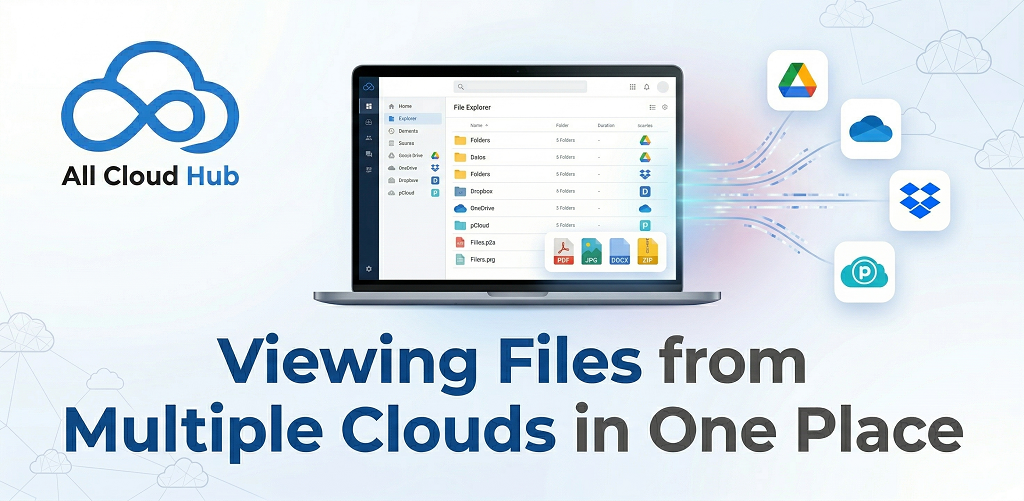The width and height of the screenshot is (1024, 501).
Task: Click the large OneDrive cloud icon tile
Action: click(870, 129)
